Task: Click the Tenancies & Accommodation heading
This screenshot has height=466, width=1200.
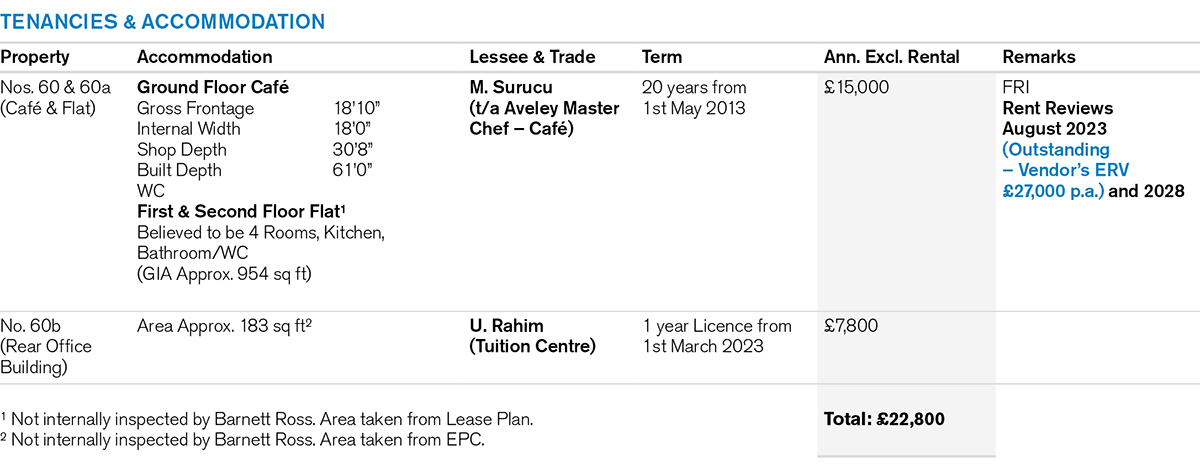Action: [163, 21]
